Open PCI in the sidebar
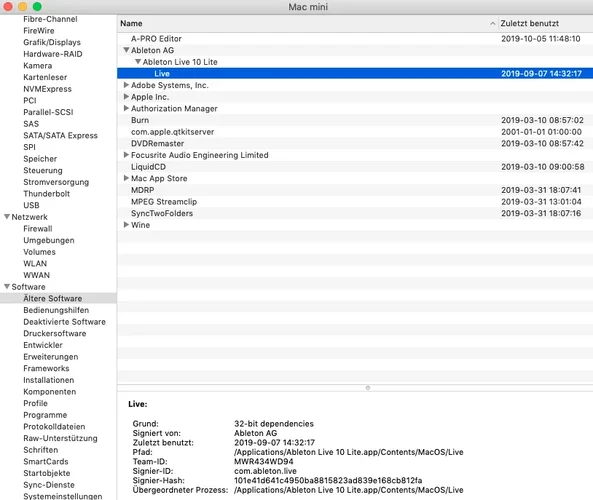 pyautogui.click(x=29, y=101)
